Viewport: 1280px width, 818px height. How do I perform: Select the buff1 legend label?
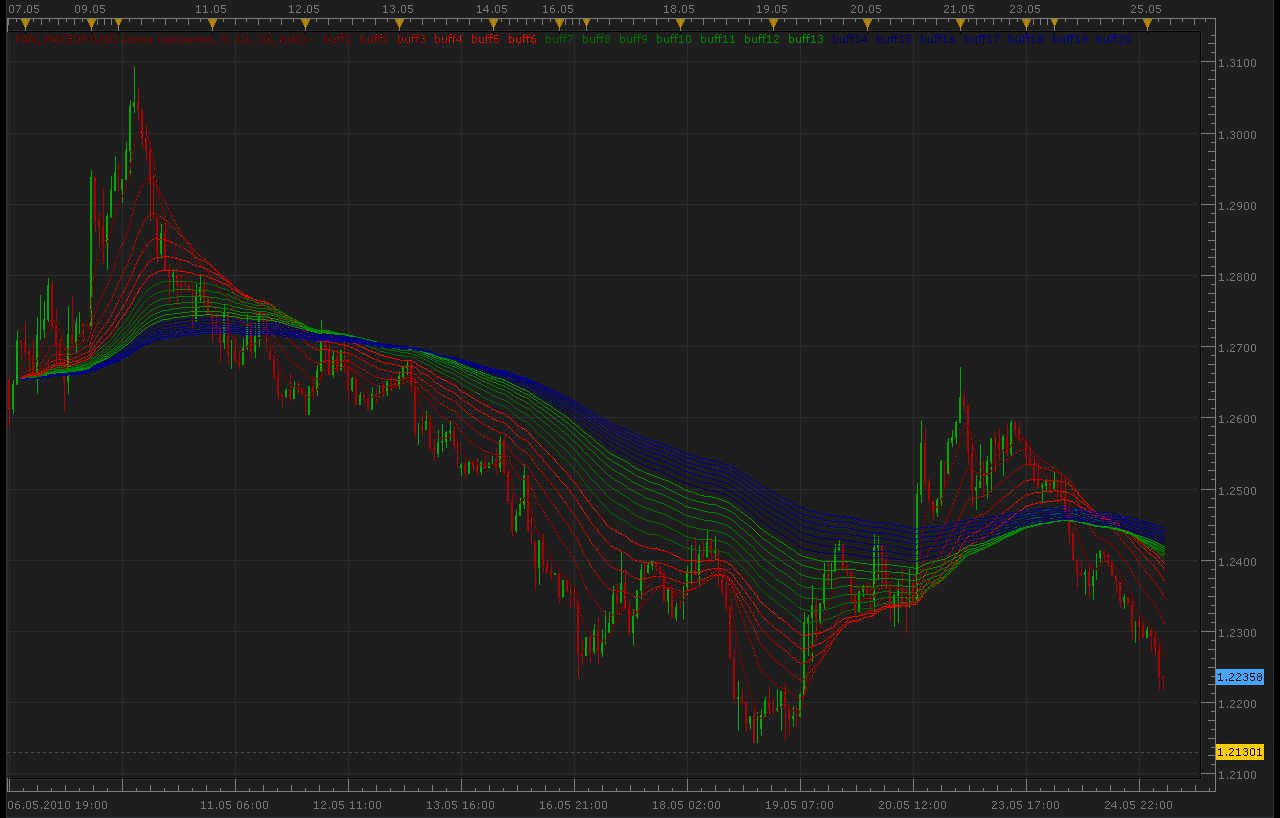337,39
